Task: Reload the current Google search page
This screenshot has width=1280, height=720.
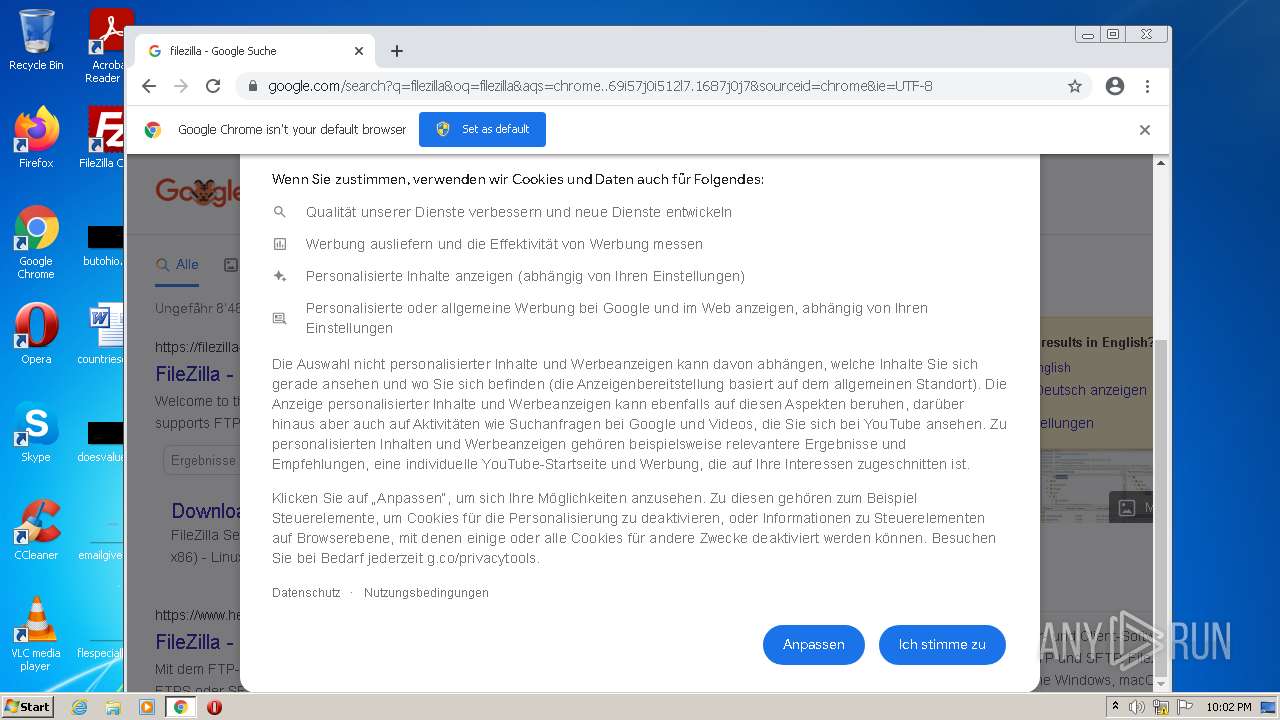Action: point(213,86)
